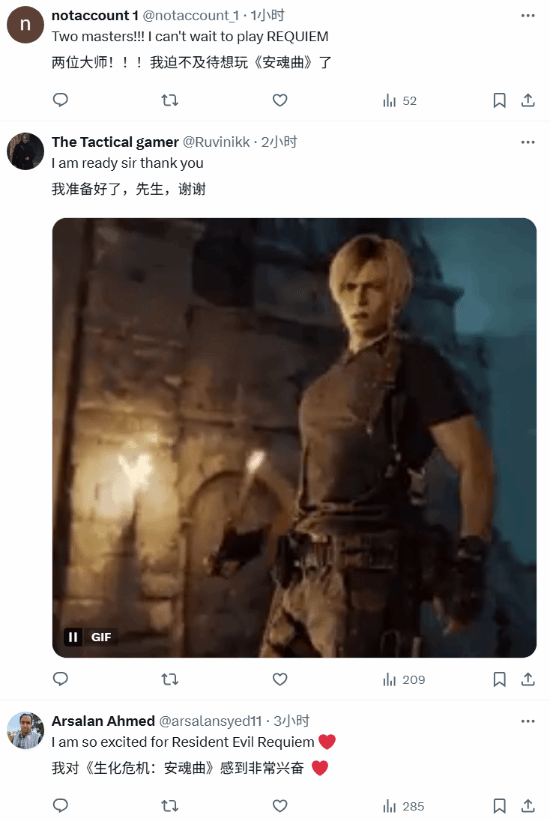550x821 pixels.
Task: Share The Tactical gamer's GIF tweet
Action: pos(528,680)
